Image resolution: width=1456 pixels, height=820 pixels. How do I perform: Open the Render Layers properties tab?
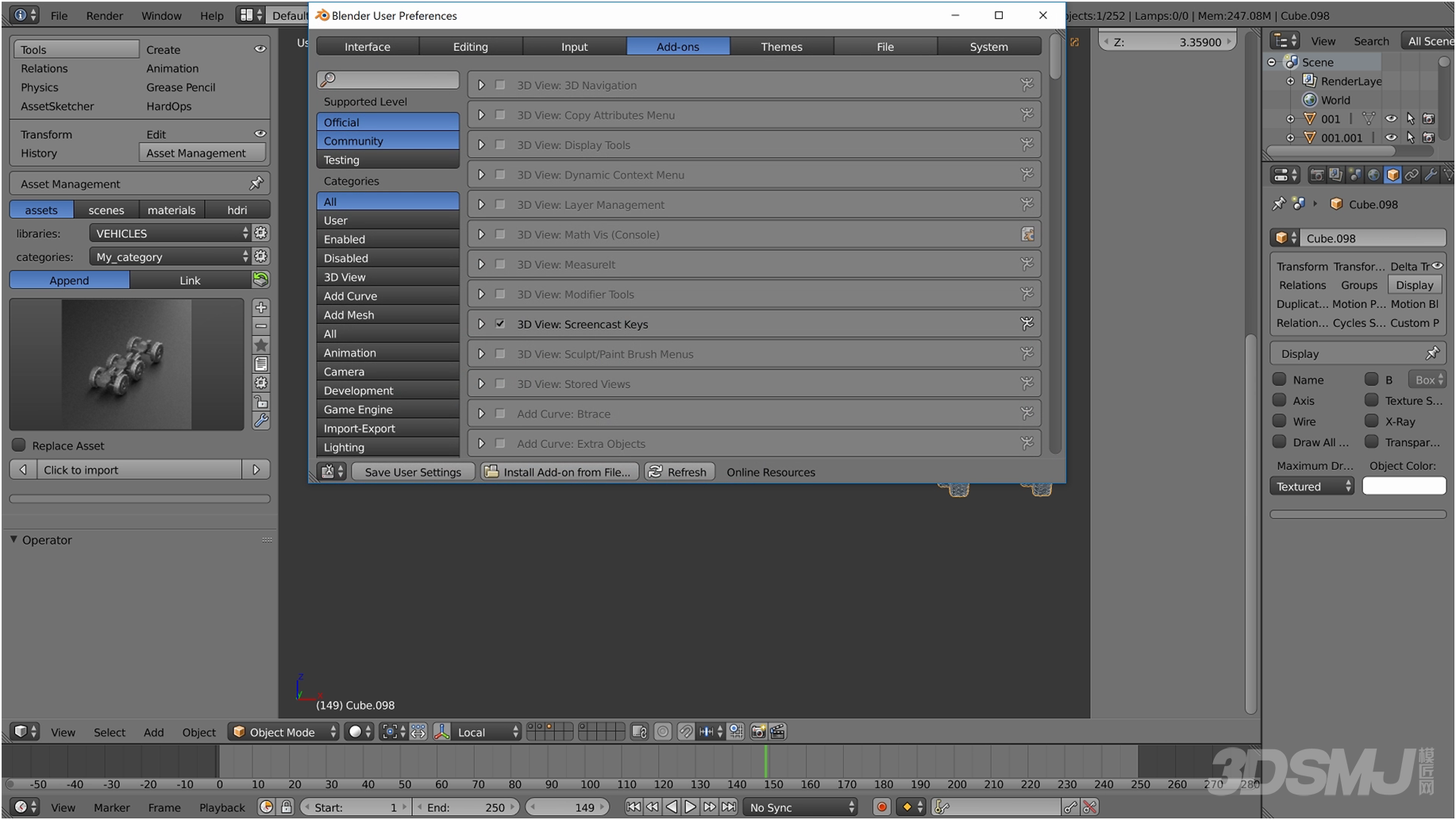tap(1335, 175)
